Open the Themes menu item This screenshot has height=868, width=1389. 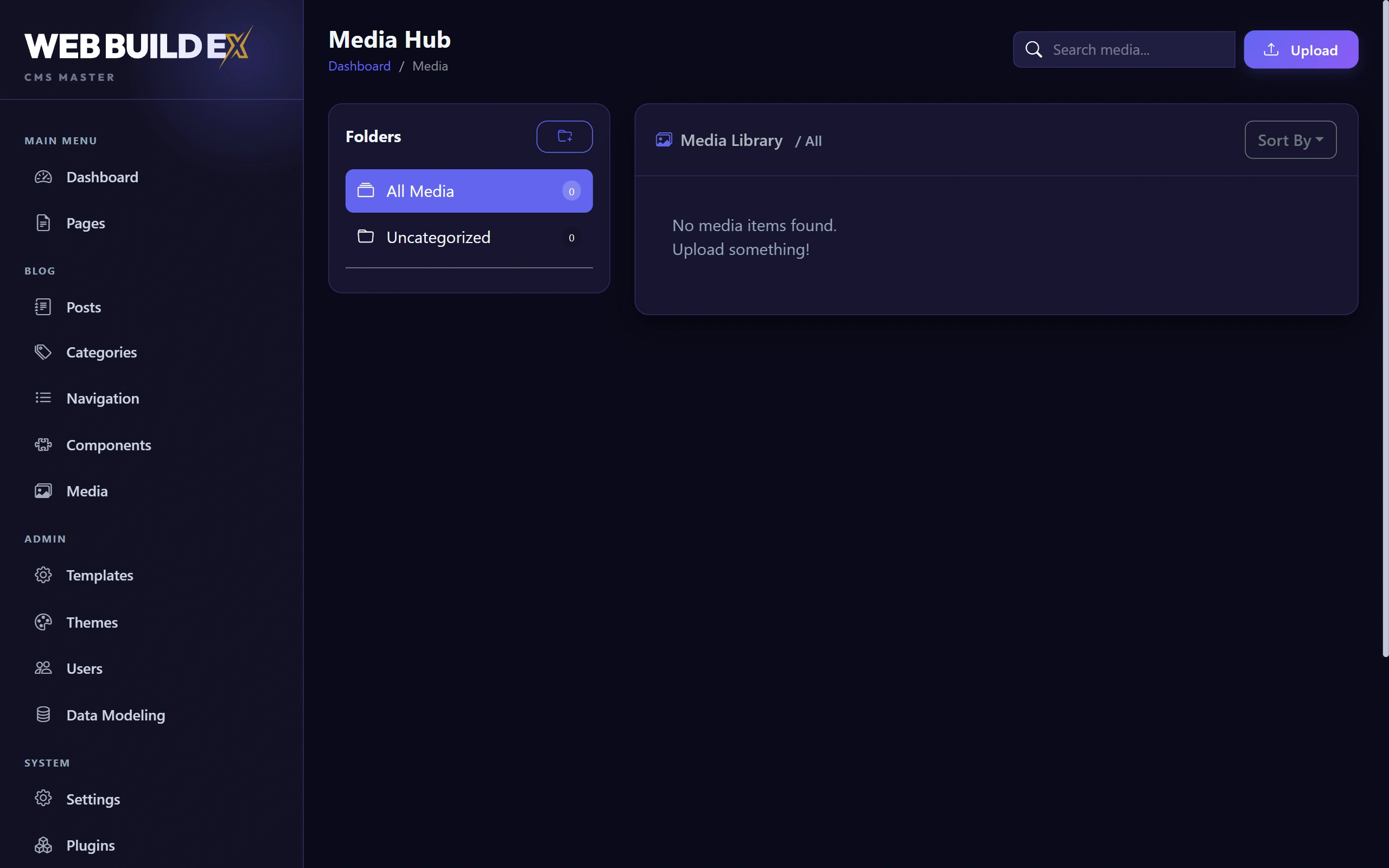(92, 622)
